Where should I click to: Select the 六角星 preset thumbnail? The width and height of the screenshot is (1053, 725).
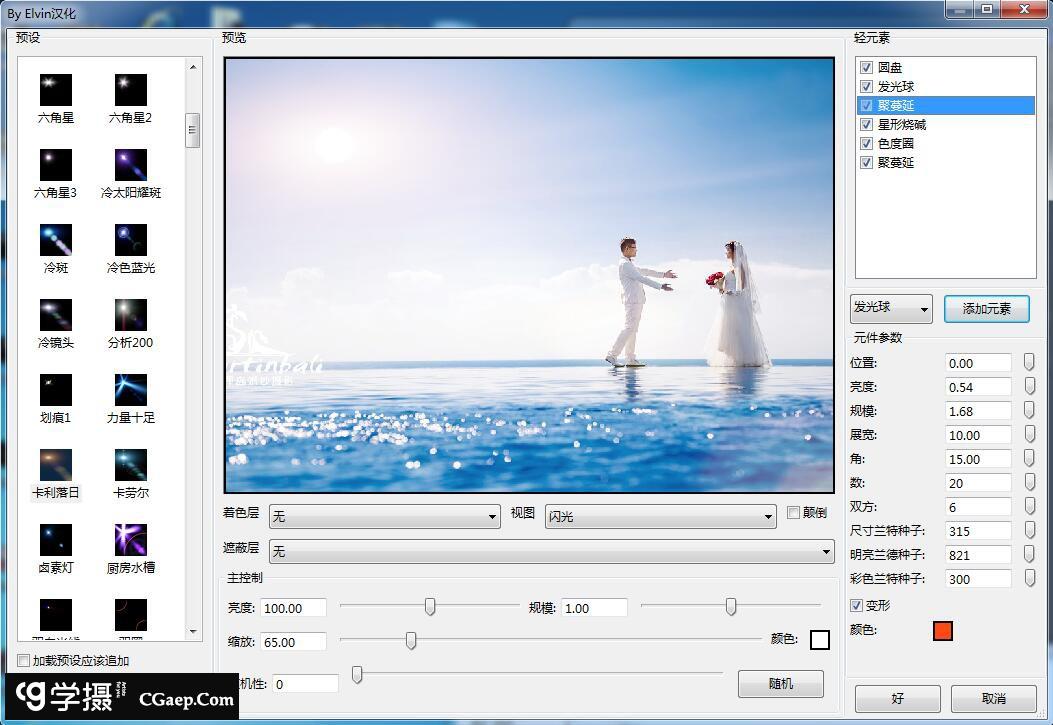[56, 90]
